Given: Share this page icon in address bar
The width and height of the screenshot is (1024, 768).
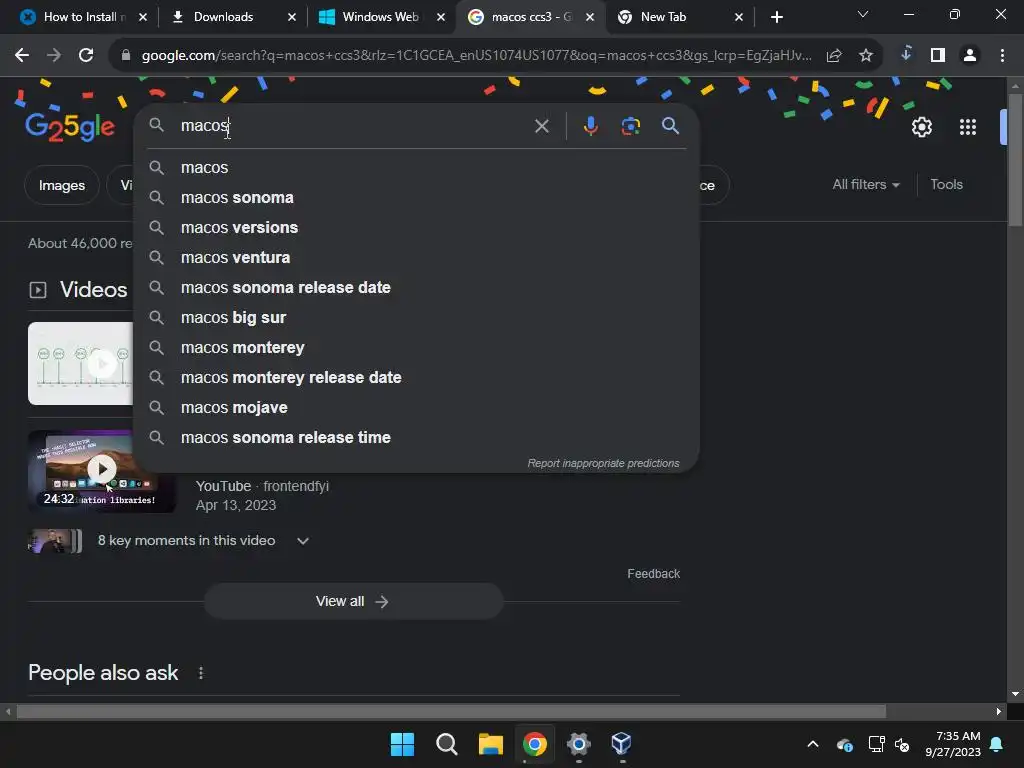Looking at the screenshot, I should point(833,56).
